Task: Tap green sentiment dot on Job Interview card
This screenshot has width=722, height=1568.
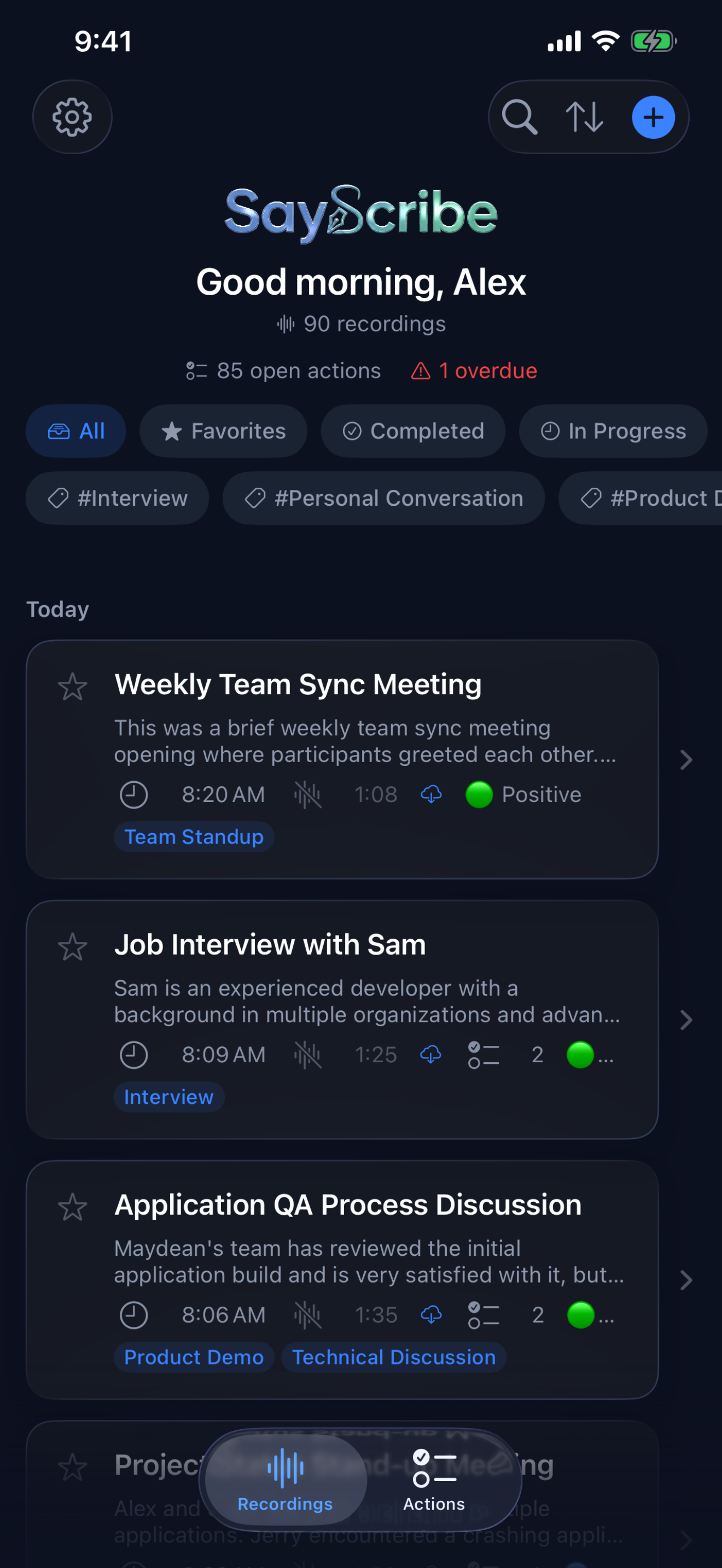Action: [580, 1055]
